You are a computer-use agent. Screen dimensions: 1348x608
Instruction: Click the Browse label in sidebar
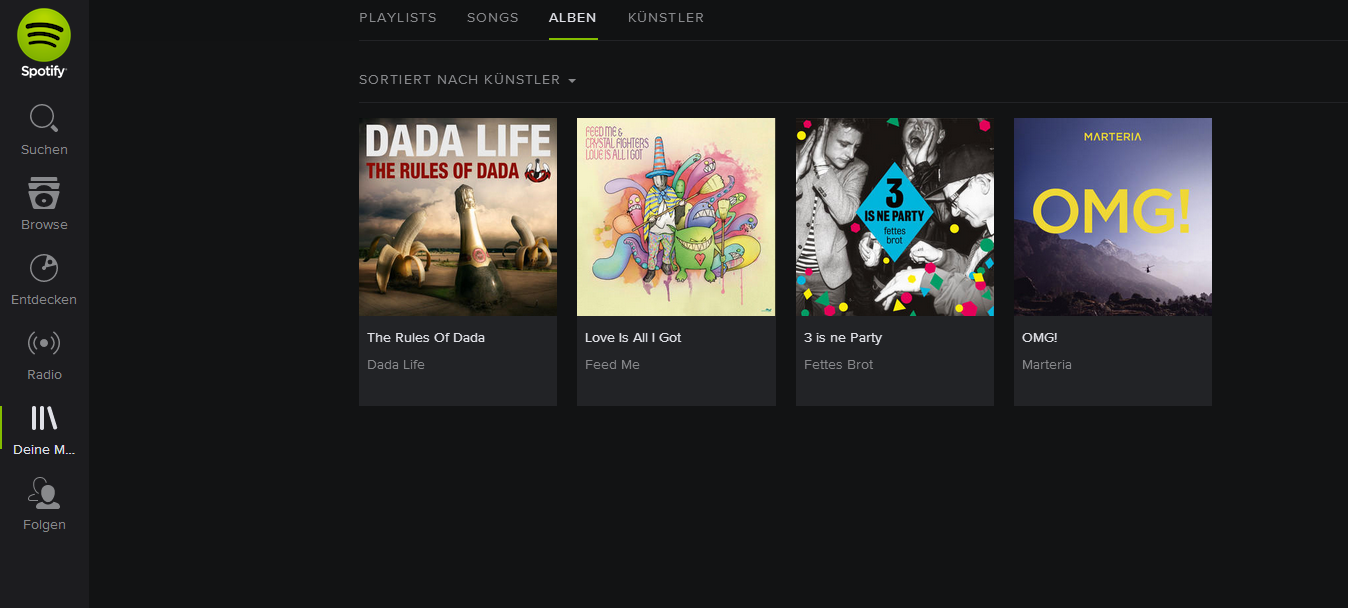(44, 225)
